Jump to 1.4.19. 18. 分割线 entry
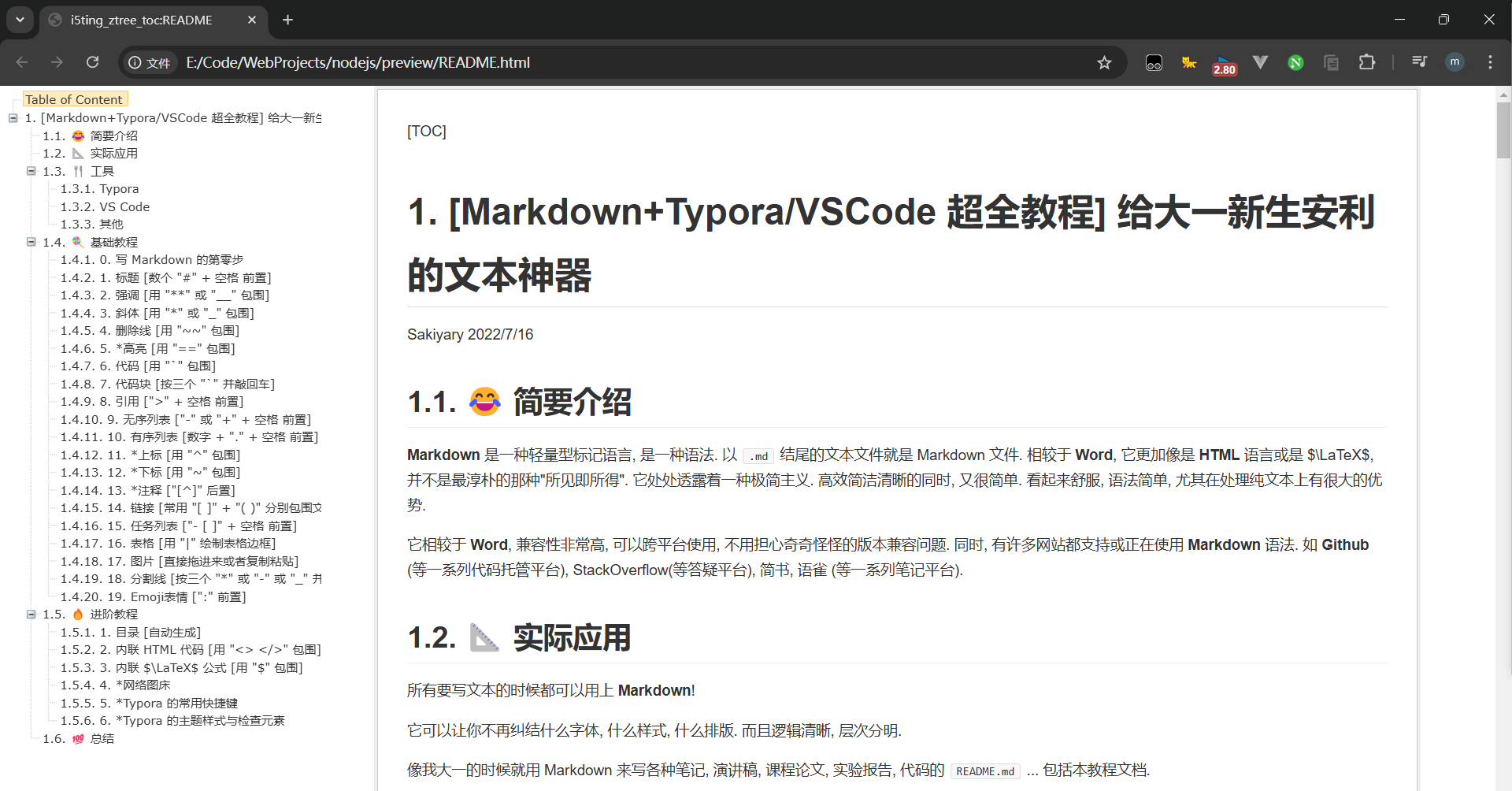The height and width of the screenshot is (791, 1512). (x=191, y=579)
